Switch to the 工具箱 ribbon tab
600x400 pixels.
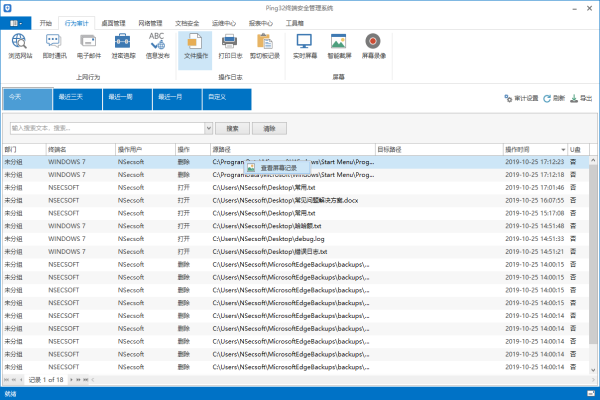click(294, 23)
